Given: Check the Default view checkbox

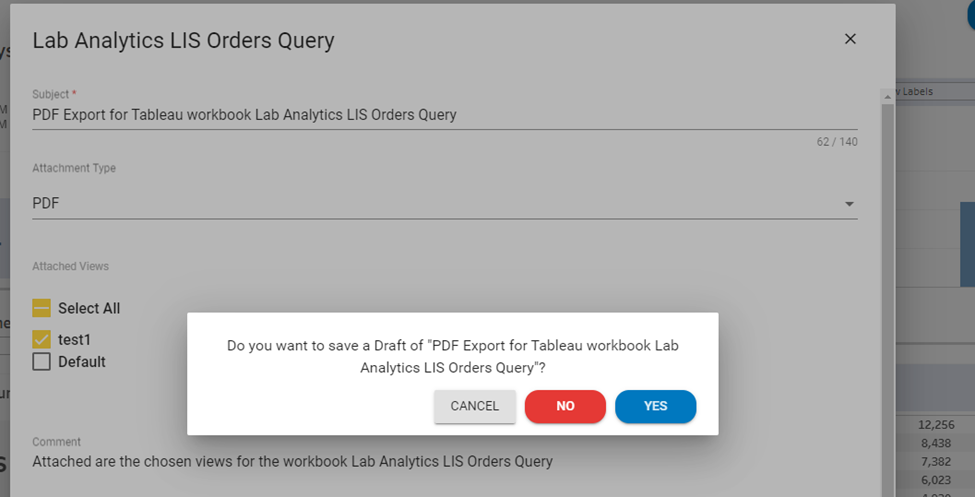Looking at the screenshot, I should tap(41, 362).
